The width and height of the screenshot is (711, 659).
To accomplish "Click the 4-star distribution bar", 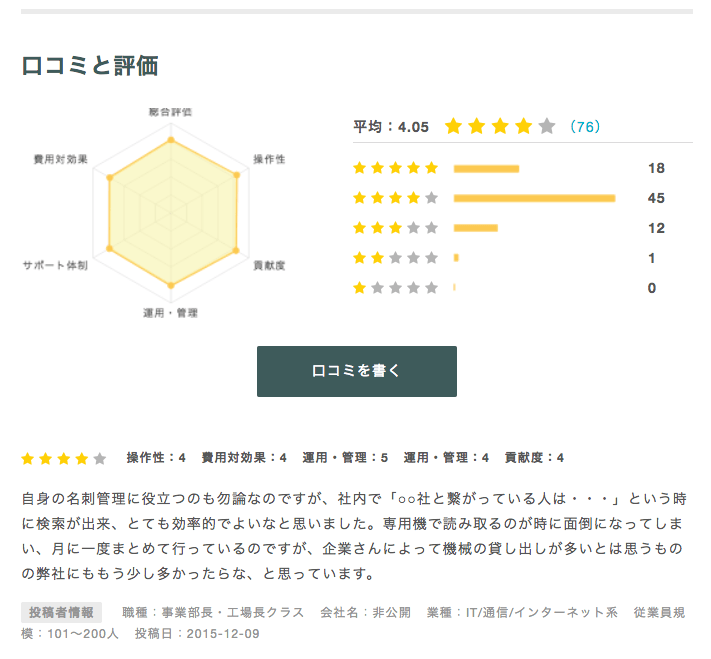I will [534, 198].
